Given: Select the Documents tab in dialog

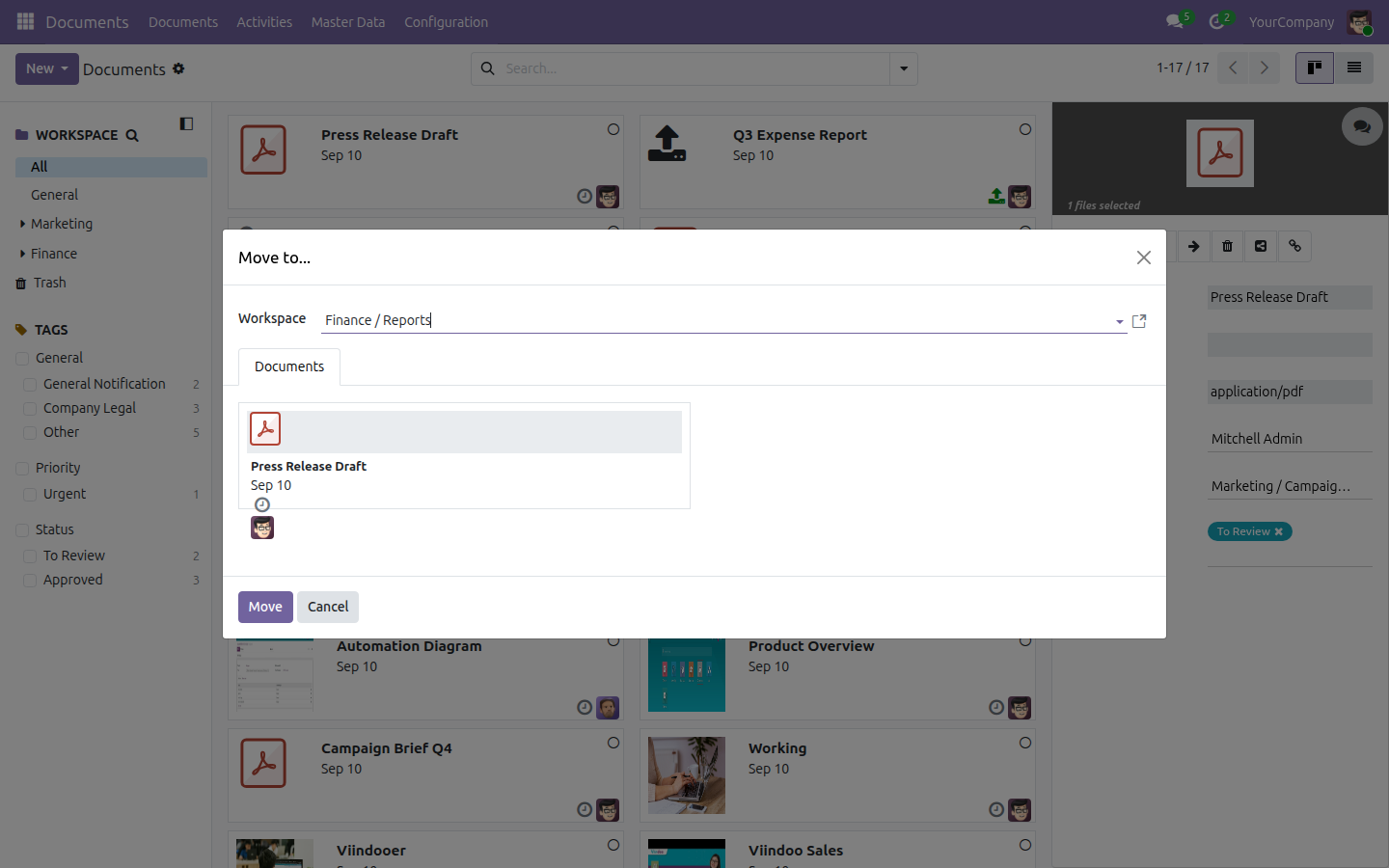Looking at the screenshot, I should [289, 366].
